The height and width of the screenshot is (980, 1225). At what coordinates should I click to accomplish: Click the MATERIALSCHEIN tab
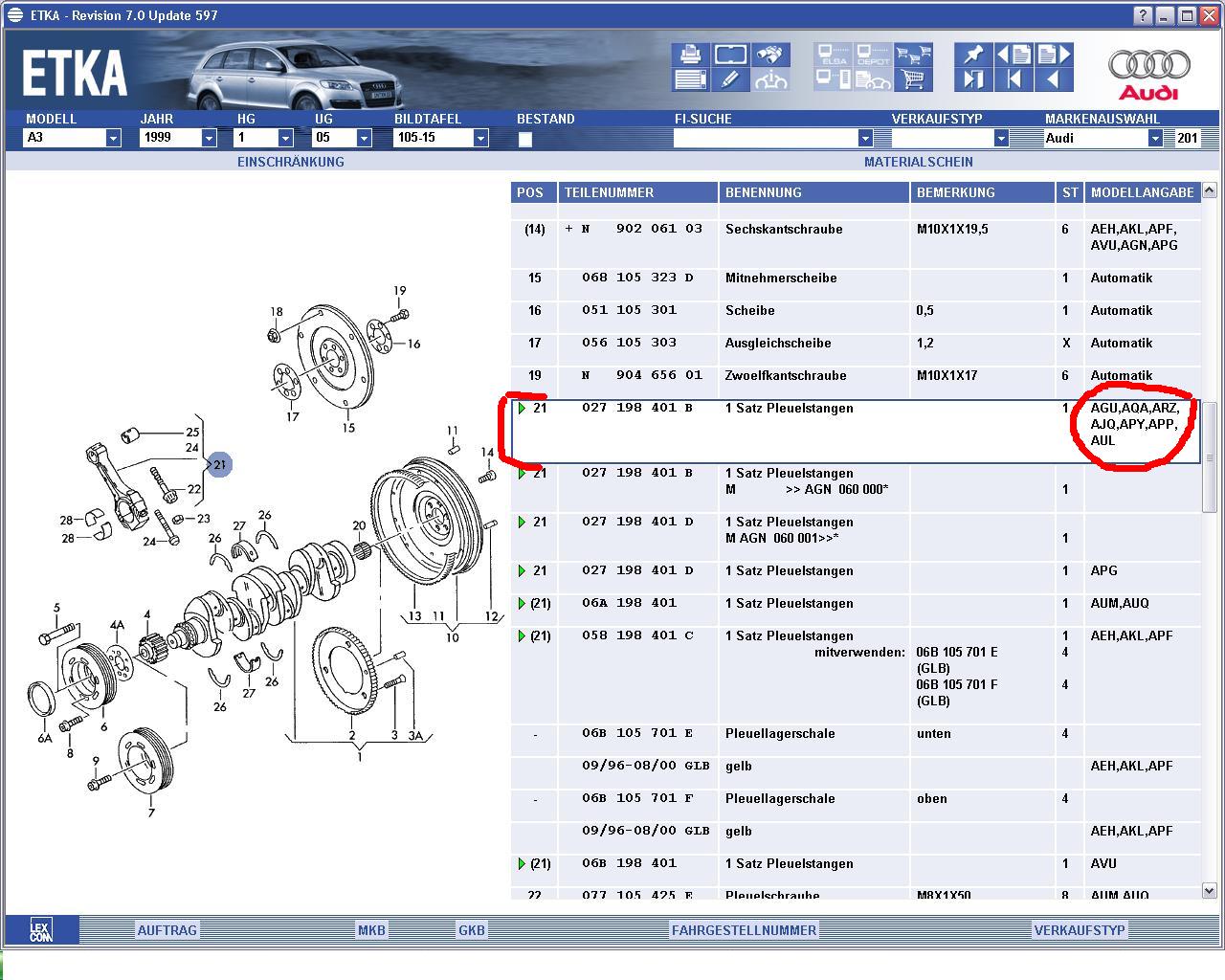point(919,162)
